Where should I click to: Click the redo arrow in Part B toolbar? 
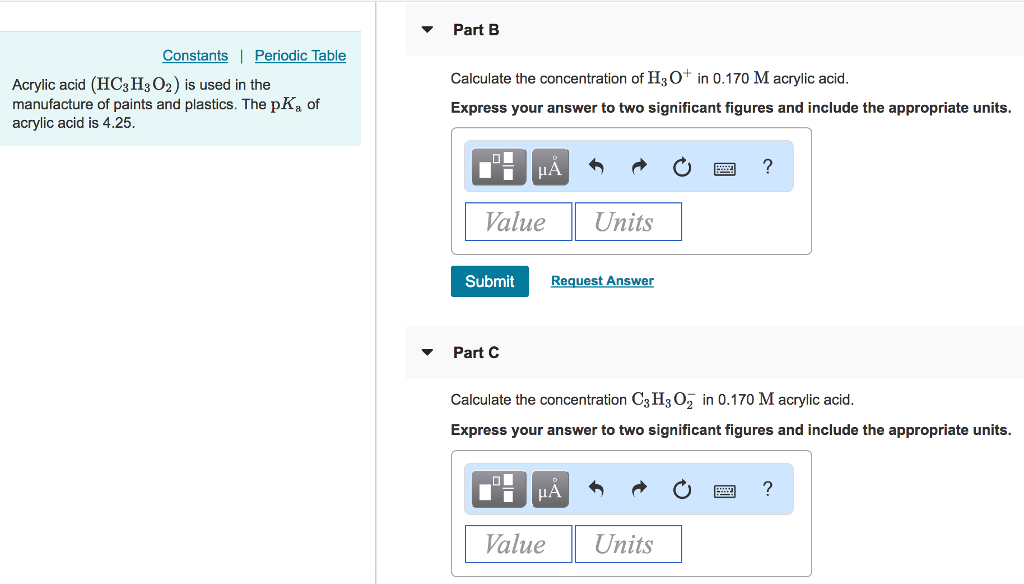638,166
